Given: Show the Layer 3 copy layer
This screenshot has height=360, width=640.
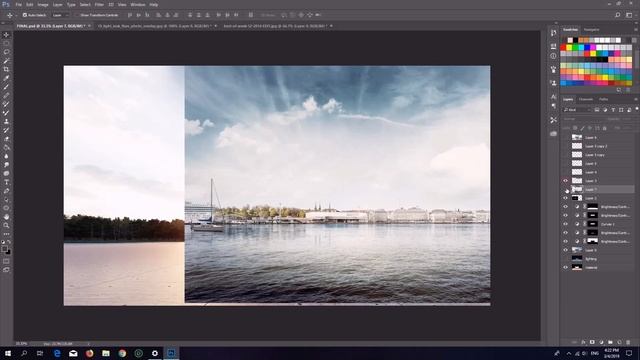Looking at the screenshot, I should pyautogui.click(x=565, y=155).
